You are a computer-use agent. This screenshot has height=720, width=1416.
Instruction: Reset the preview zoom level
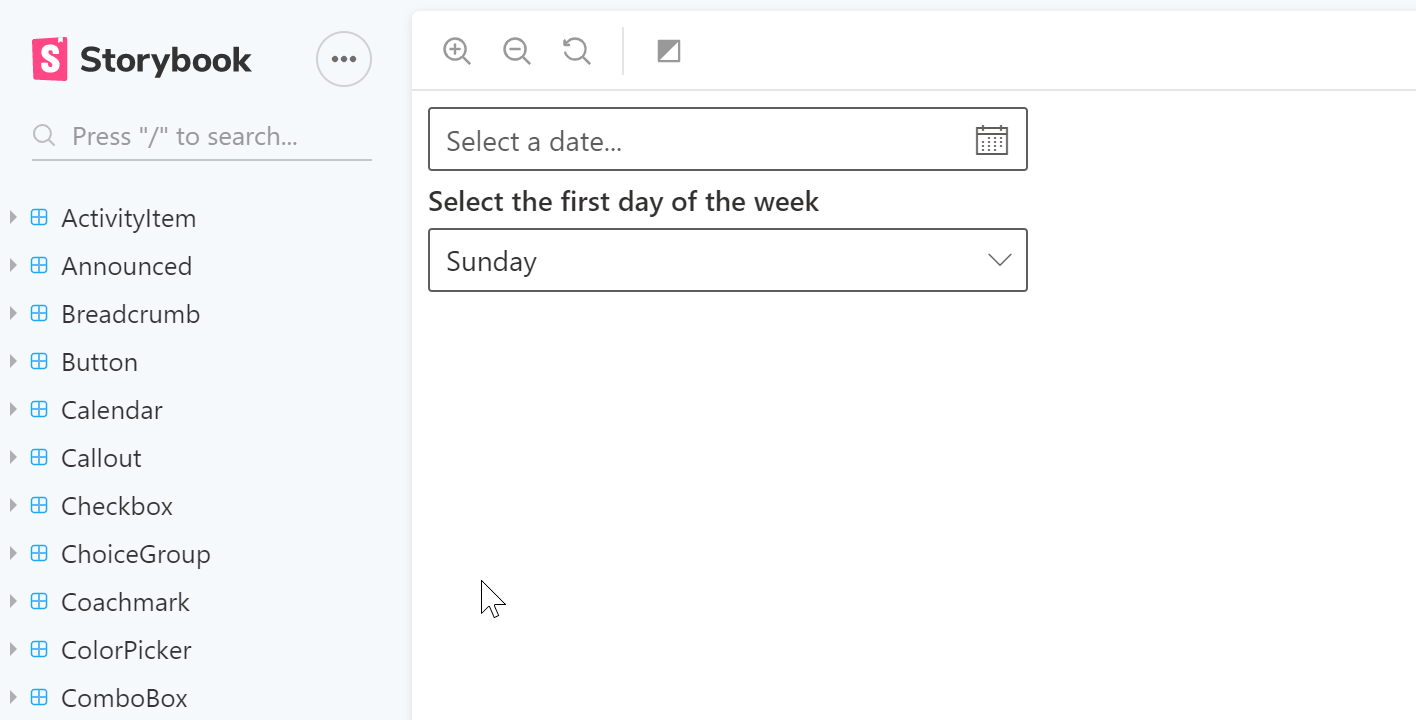576,50
